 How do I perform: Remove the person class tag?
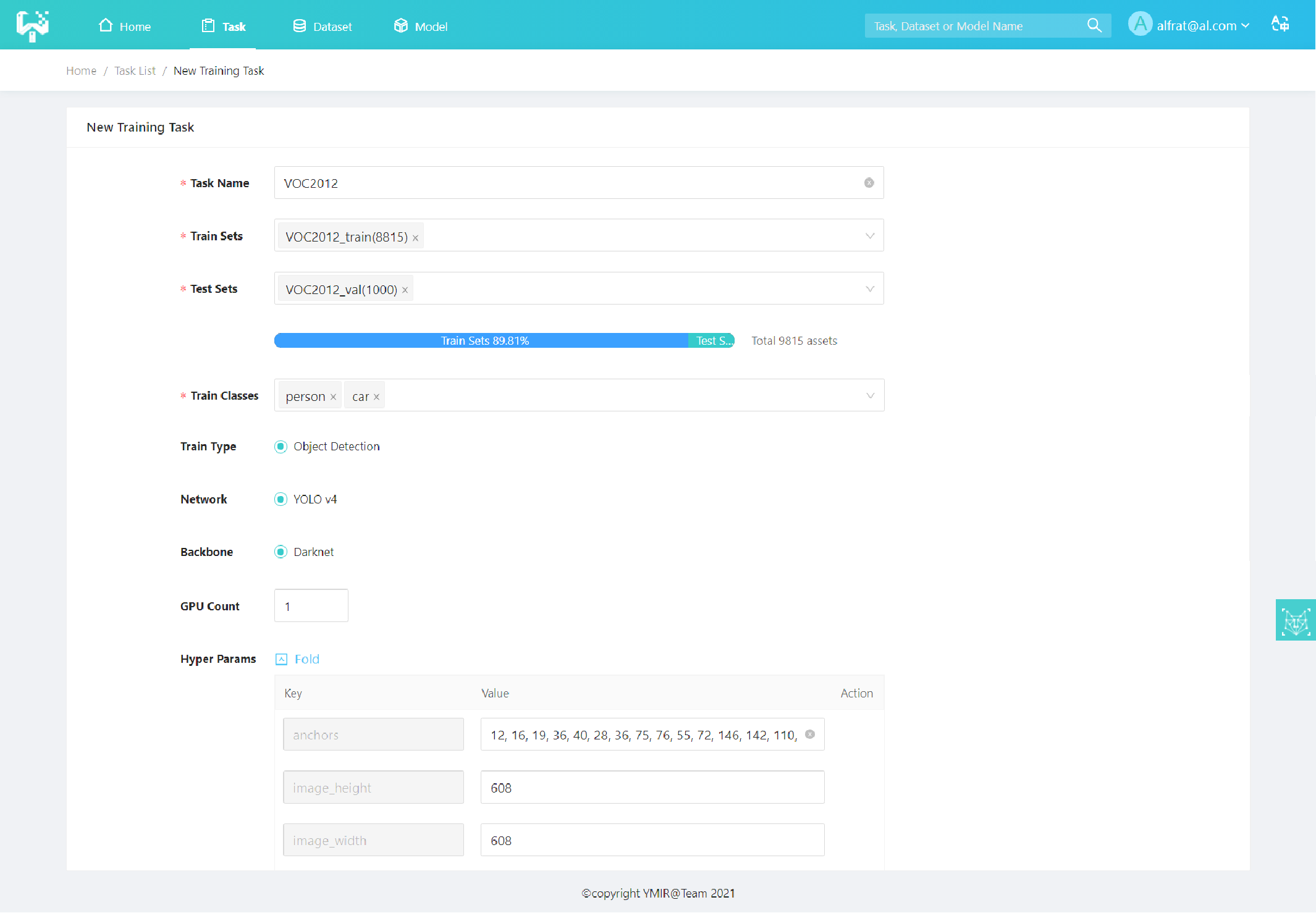[333, 397]
